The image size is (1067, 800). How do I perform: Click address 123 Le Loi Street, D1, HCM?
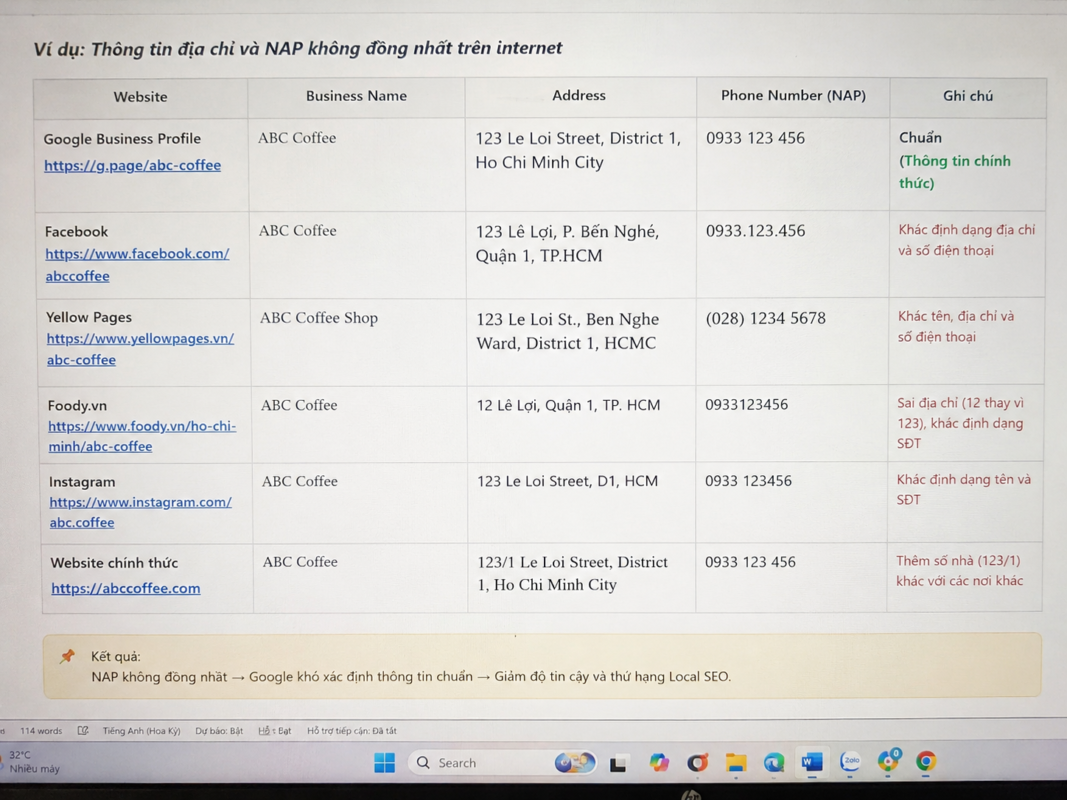568,481
